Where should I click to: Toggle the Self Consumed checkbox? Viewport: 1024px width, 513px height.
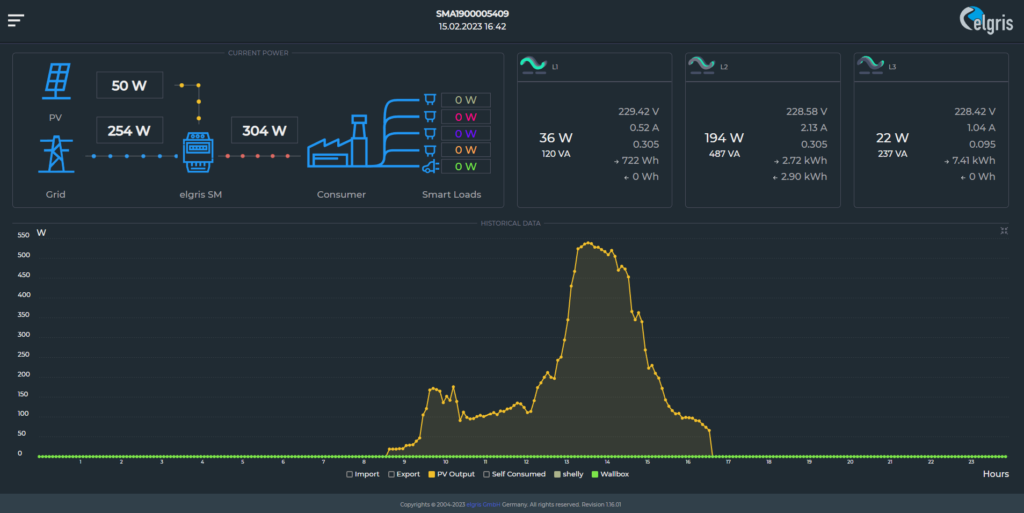(487, 474)
